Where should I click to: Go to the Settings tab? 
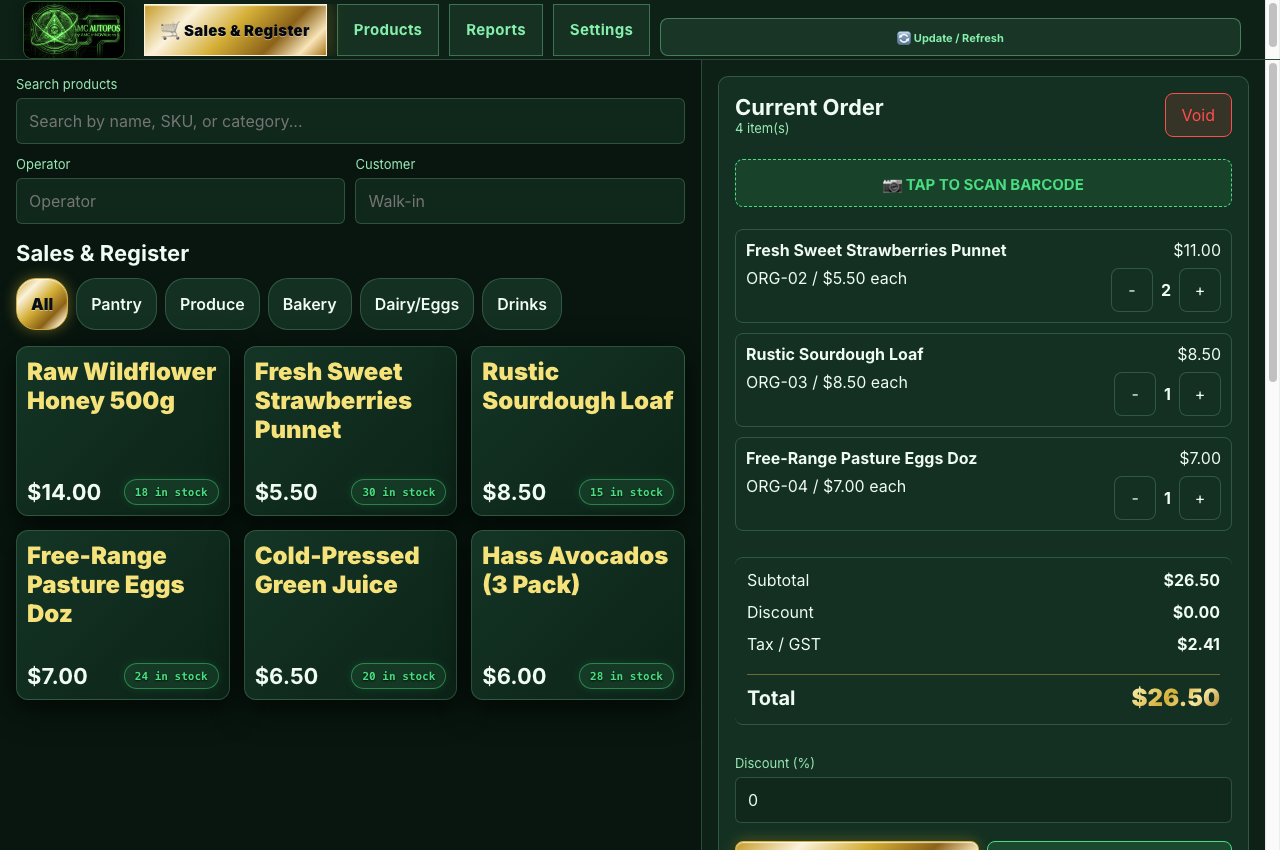[601, 30]
